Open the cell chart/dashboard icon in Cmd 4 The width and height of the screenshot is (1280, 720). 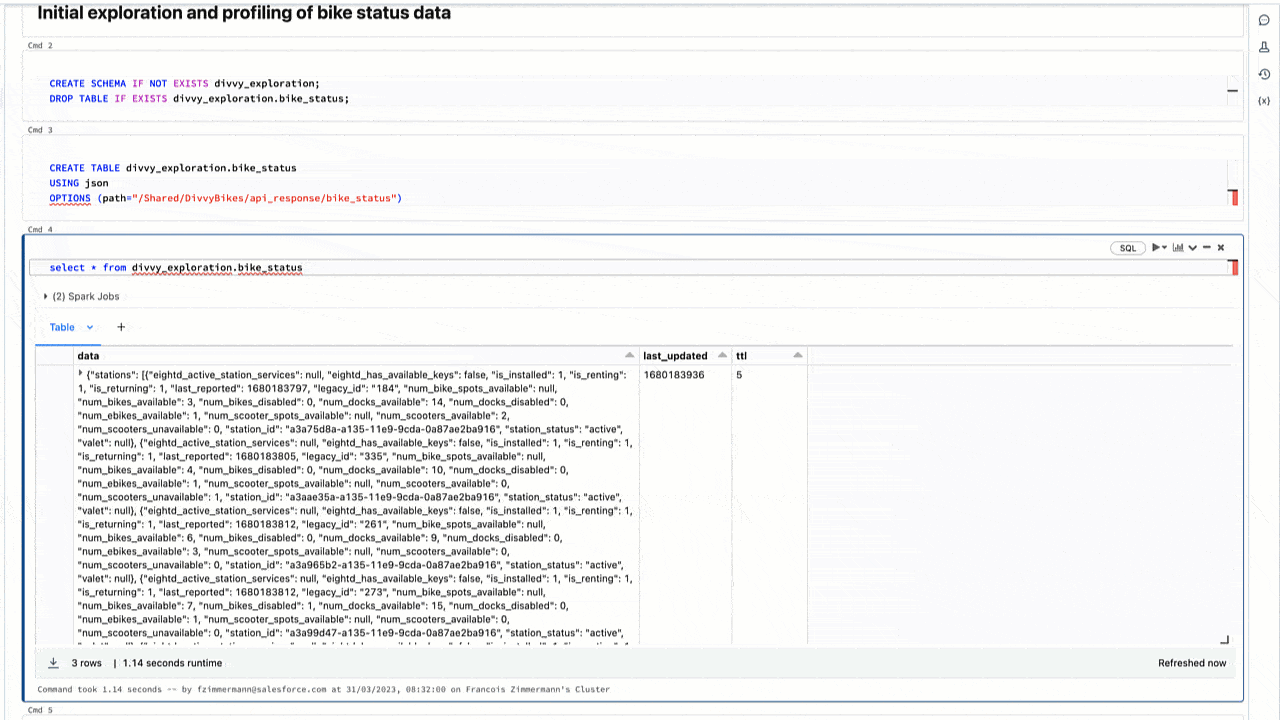point(1178,247)
